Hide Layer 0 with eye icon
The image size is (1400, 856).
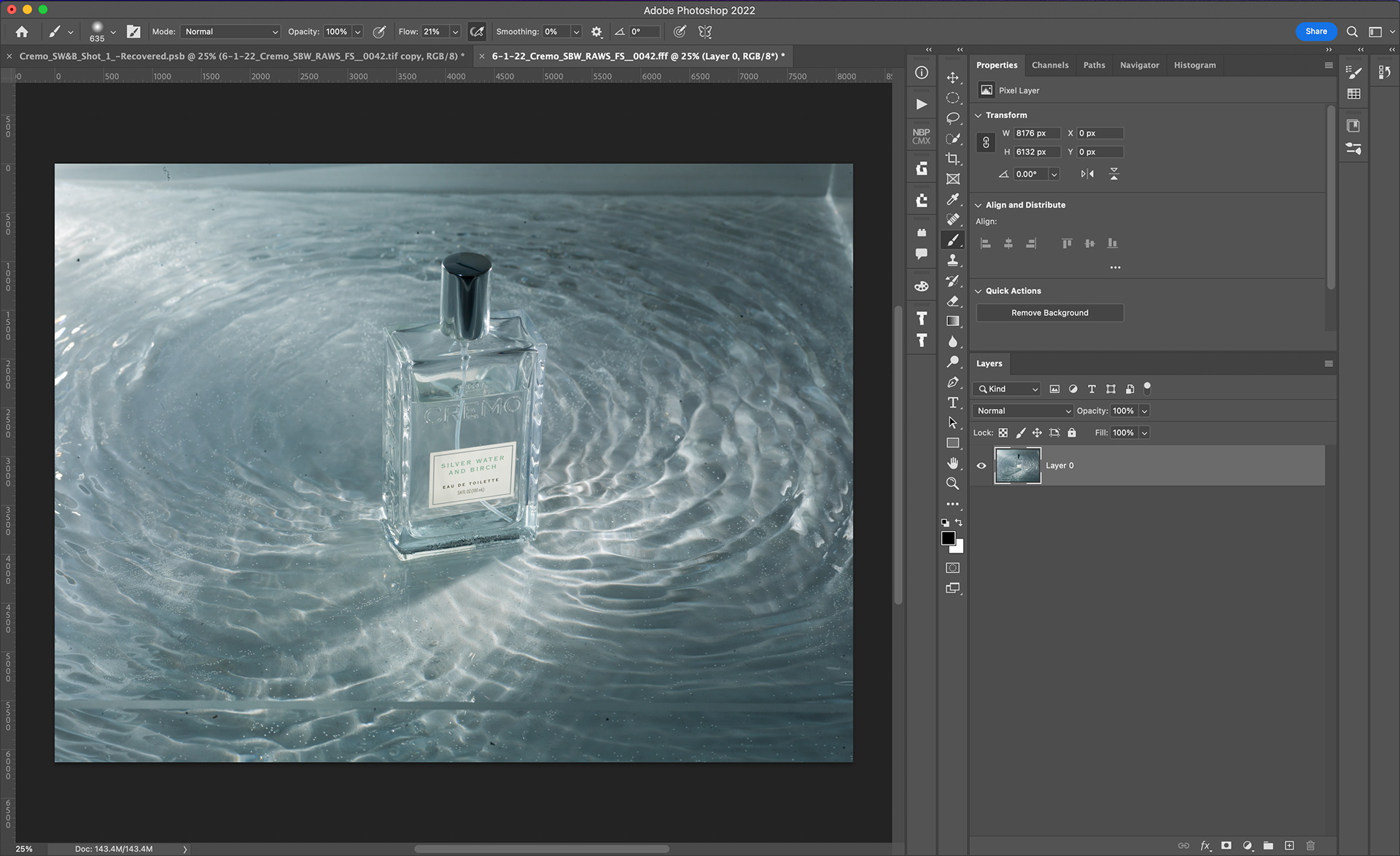pos(981,466)
